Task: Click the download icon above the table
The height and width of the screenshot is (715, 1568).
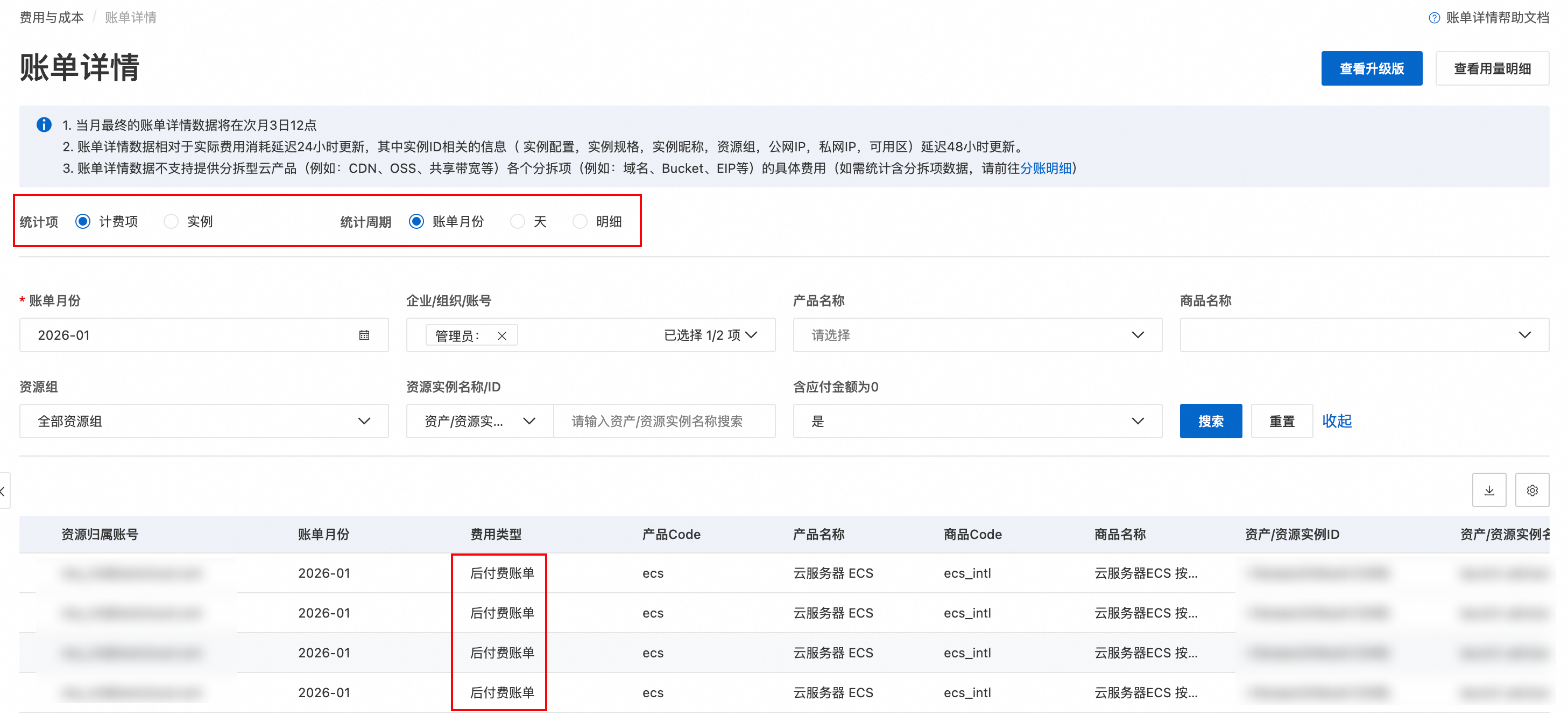Action: [x=1489, y=490]
